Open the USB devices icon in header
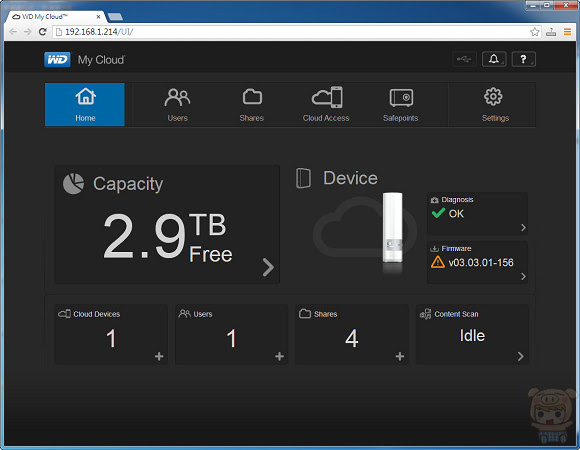Viewport: 580px width, 450px height. (x=464, y=59)
